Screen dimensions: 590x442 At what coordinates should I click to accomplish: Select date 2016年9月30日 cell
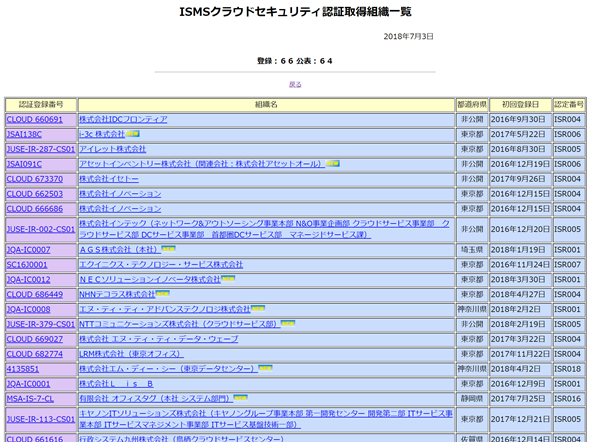click(x=520, y=120)
